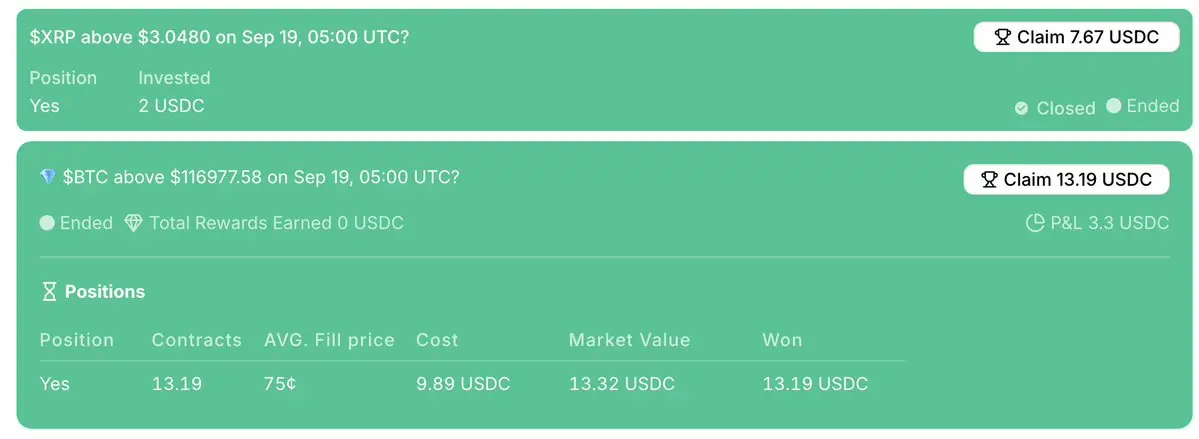Click the Total Rewards Earned 0 USDC text
1199x439 pixels.
276,223
